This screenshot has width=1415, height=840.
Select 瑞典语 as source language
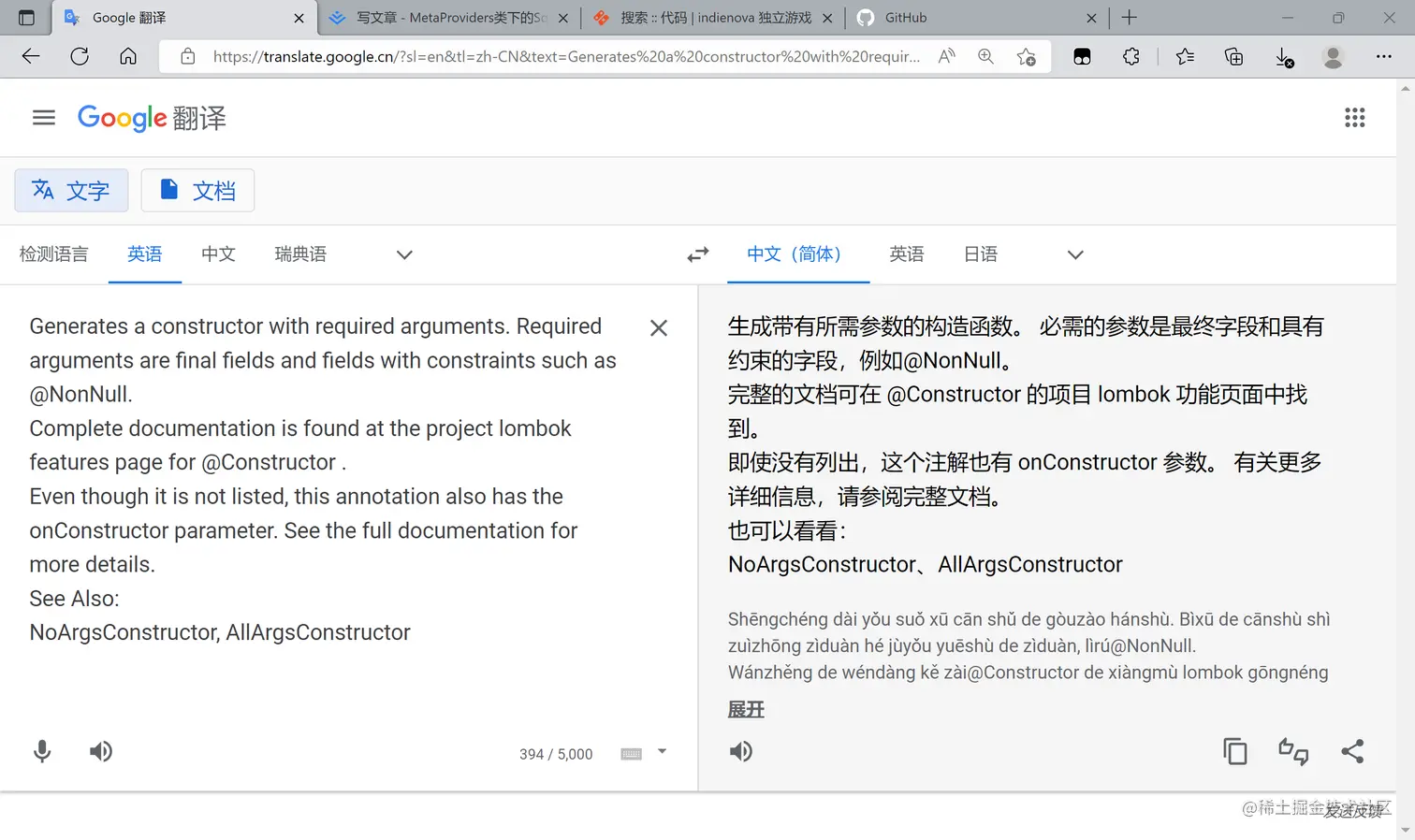tap(300, 254)
